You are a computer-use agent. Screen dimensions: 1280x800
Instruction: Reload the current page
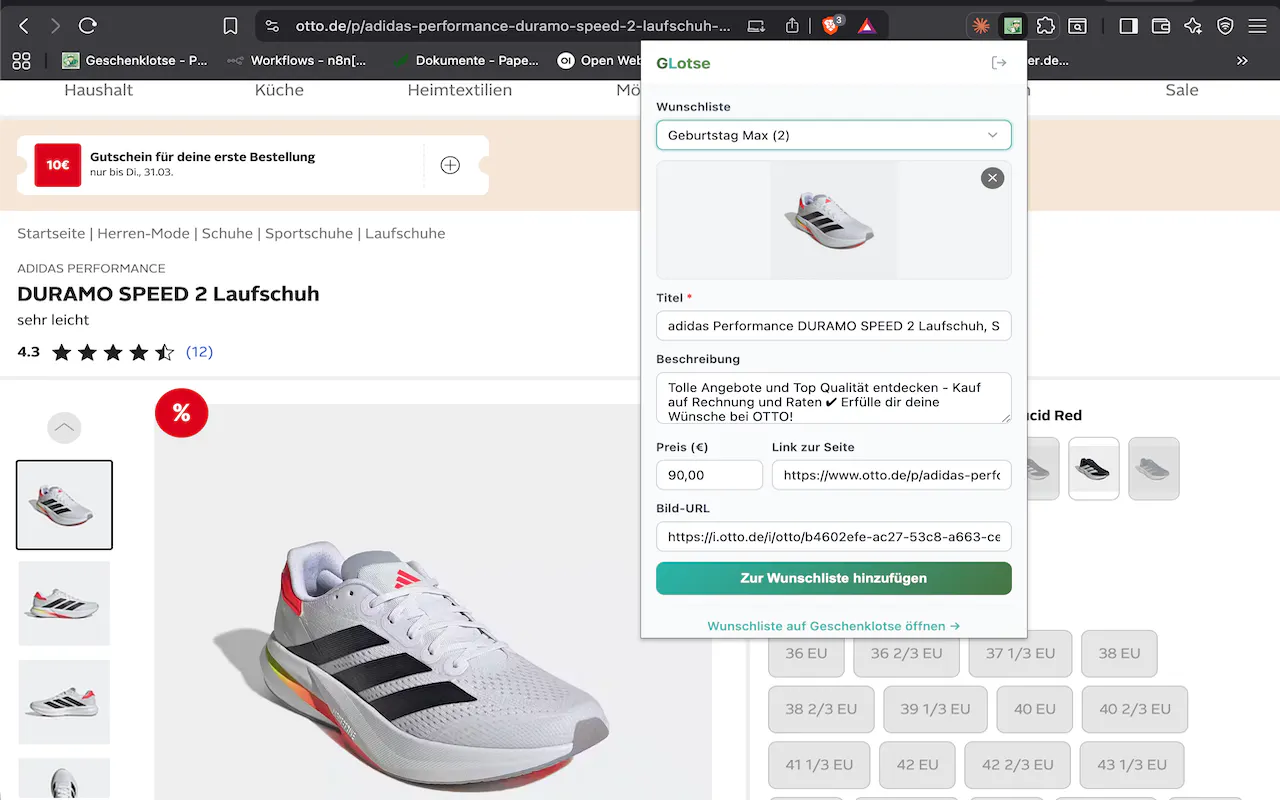pos(88,26)
